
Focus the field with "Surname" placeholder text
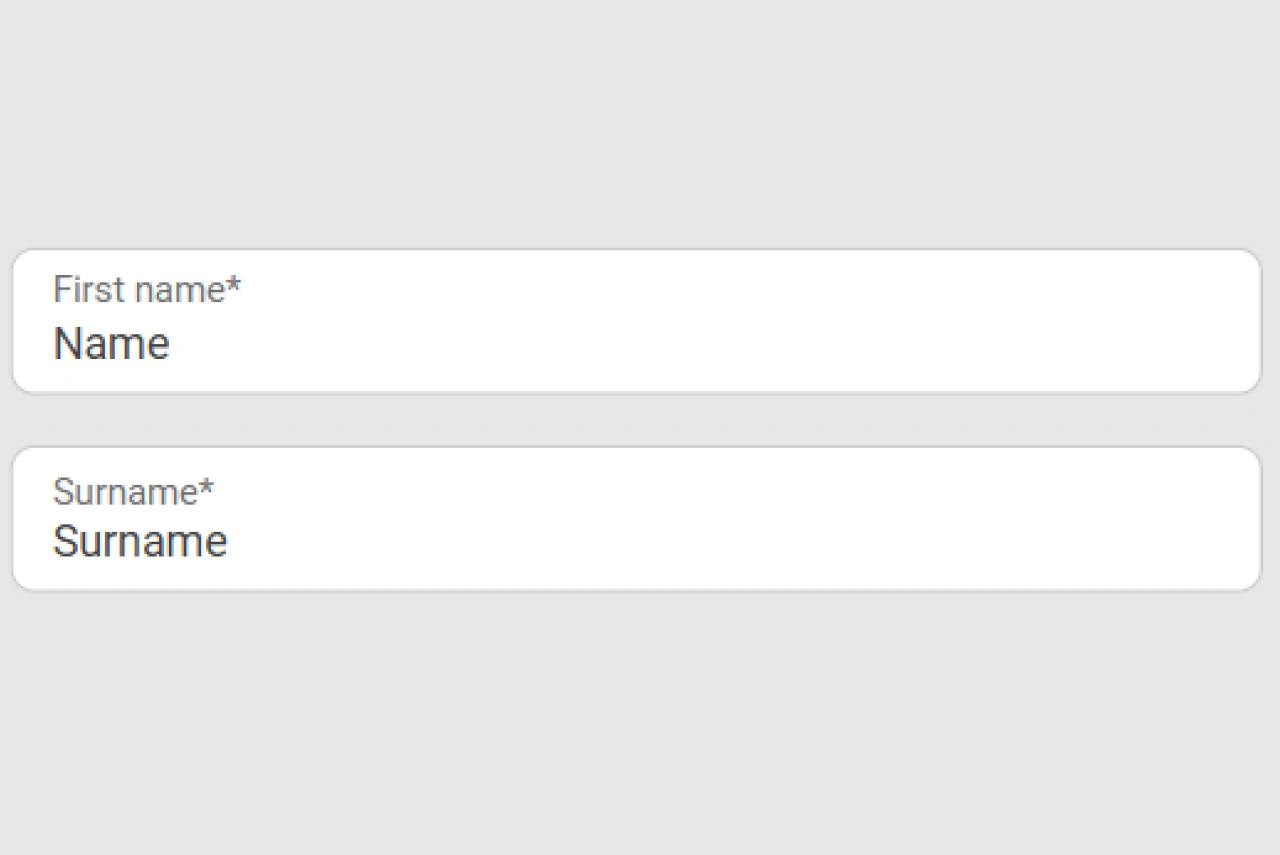636,541
